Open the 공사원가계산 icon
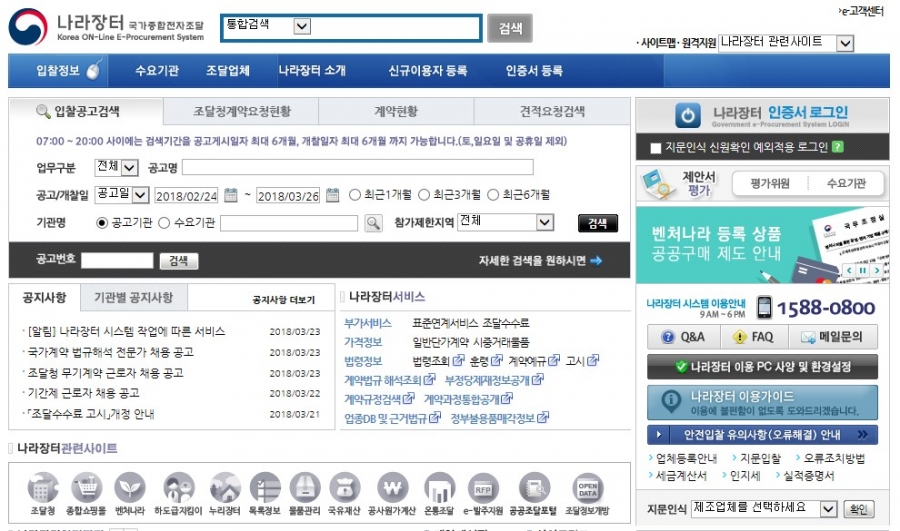The width and height of the screenshot is (900, 531). coord(392,488)
